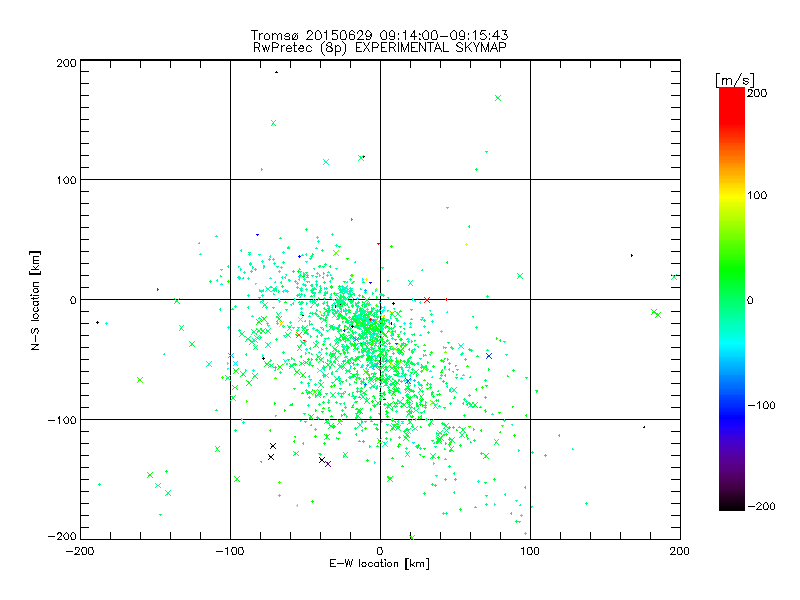Screen dimensions: 800x600
Task: Click the subtitle 'RwPretec (8p) EXPERIMENTAL SKYMAP'
Action: 380,48
